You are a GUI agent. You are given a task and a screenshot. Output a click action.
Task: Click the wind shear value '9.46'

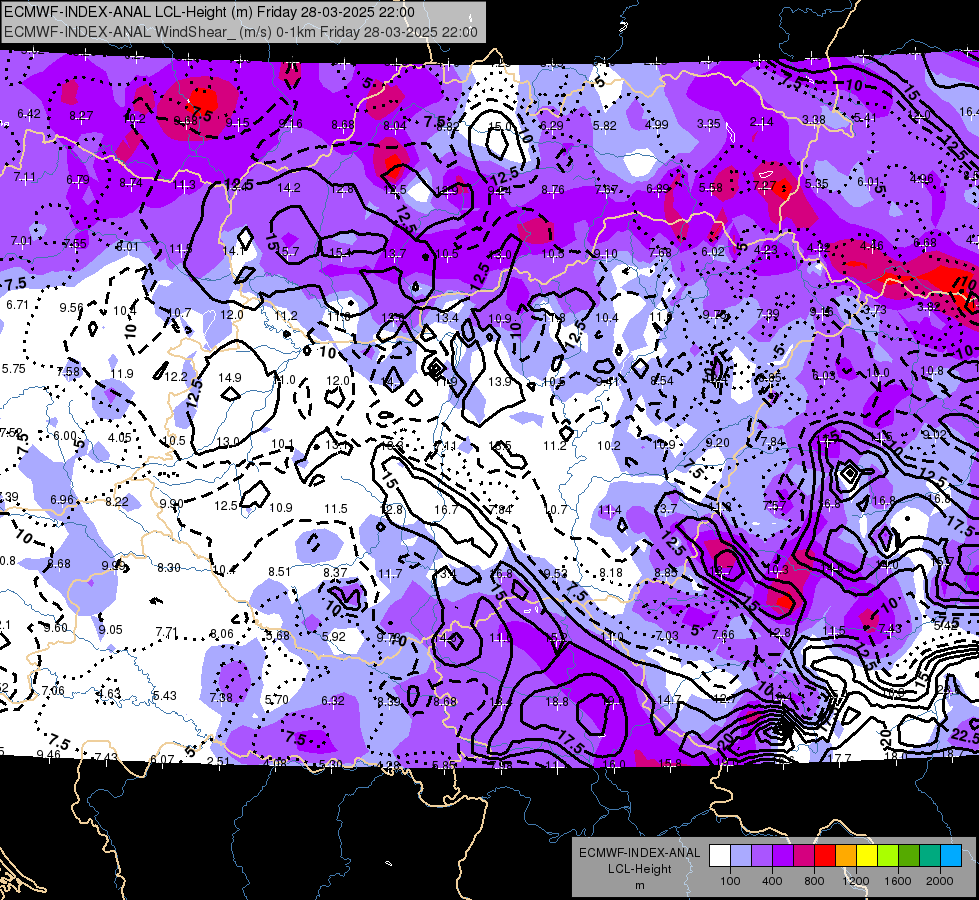click(x=49, y=754)
